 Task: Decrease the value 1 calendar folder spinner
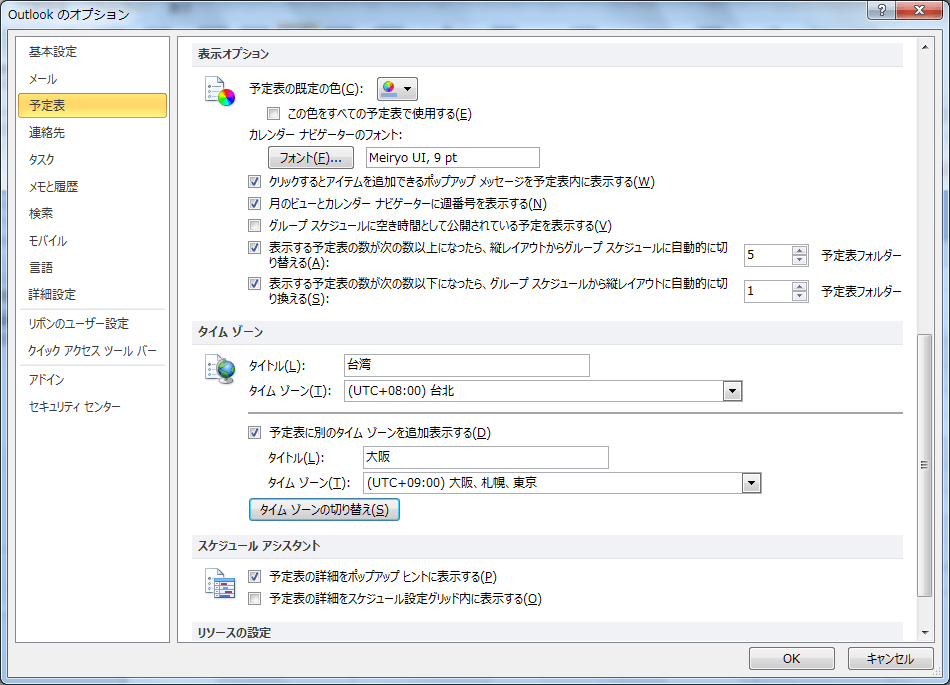[800, 297]
